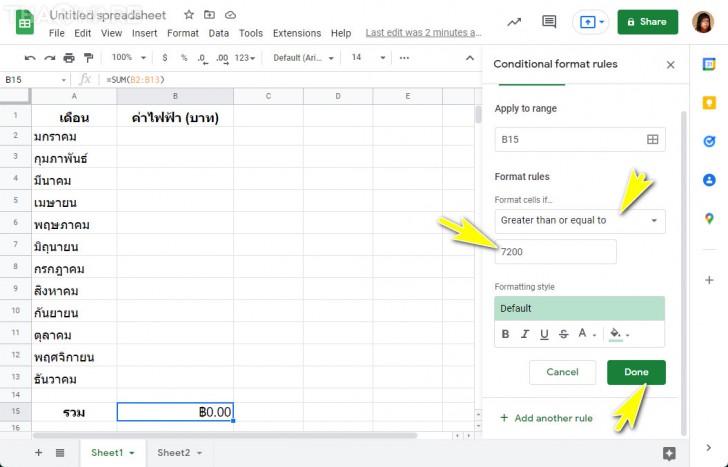The height and width of the screenshot is (467, 728).
Task: Open the Edit menu
Action: (83, 33)
